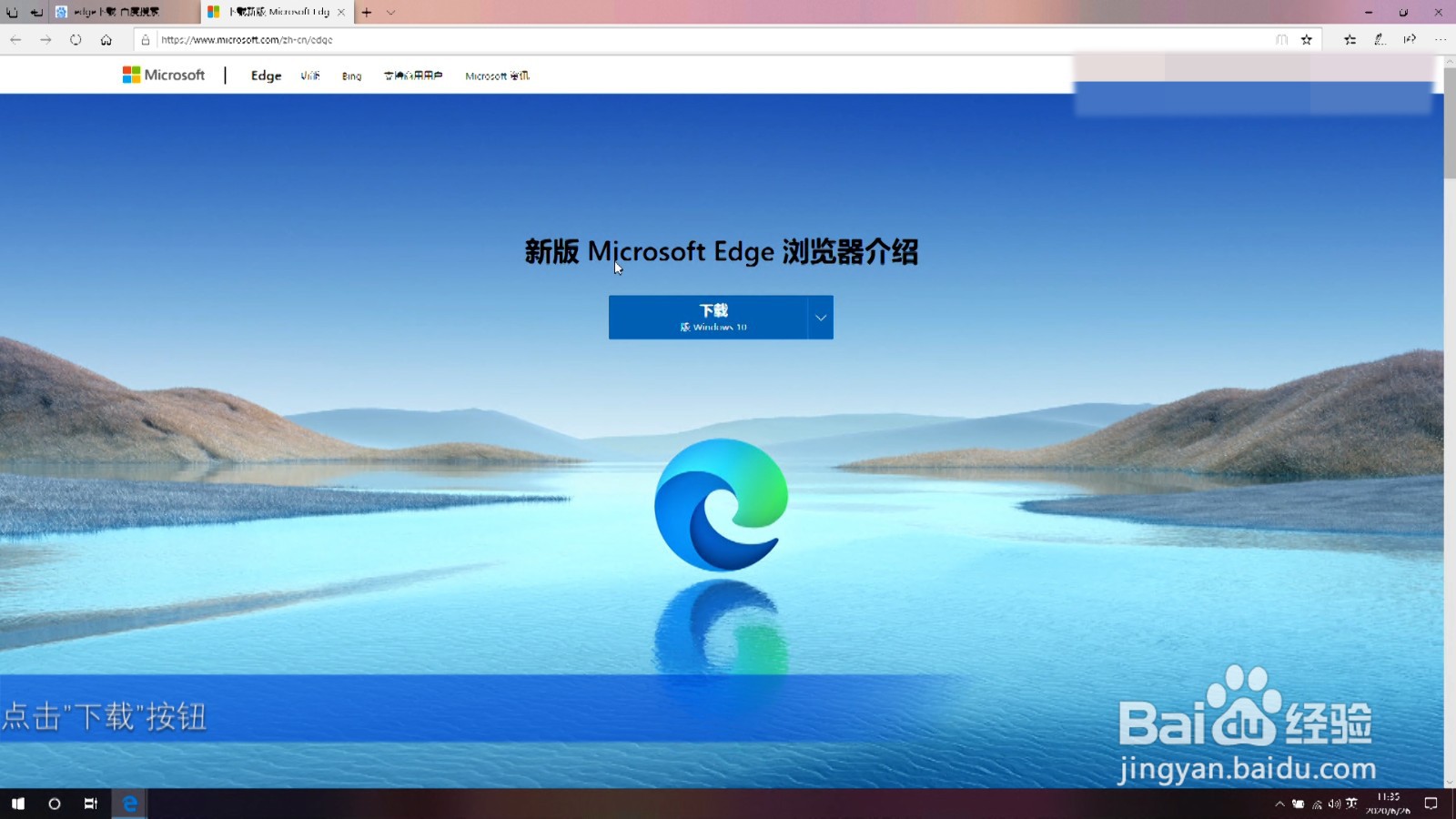Click the large Edge logo image

pos(721,504)
